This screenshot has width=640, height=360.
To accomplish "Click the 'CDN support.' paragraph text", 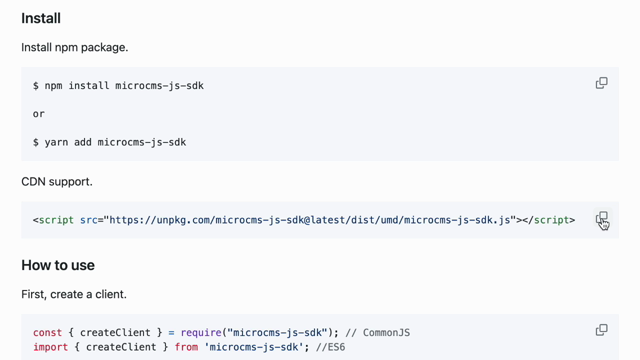I will 57,182.
